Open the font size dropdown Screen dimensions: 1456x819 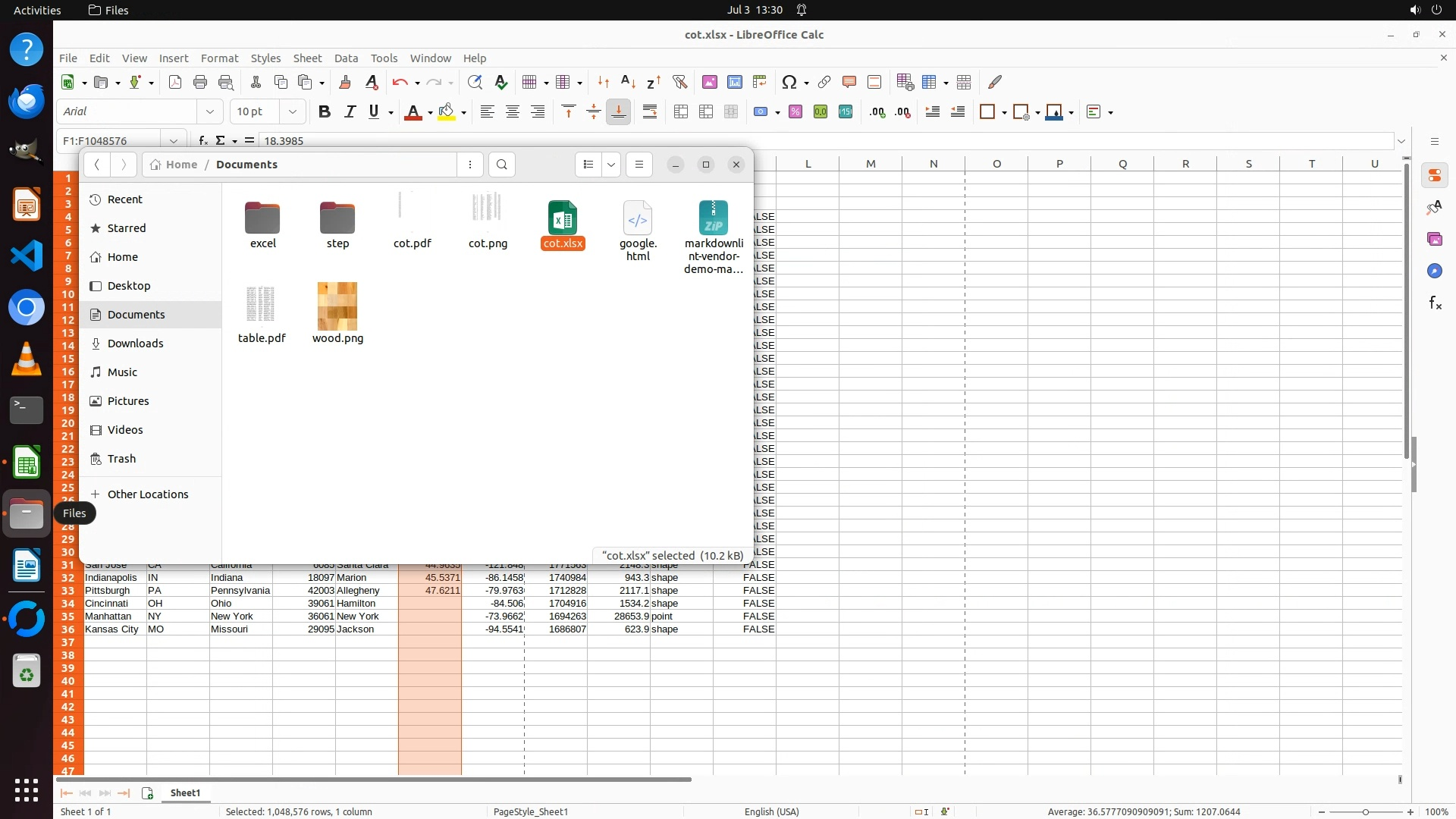pyautogui.click(x=292, y=111)
